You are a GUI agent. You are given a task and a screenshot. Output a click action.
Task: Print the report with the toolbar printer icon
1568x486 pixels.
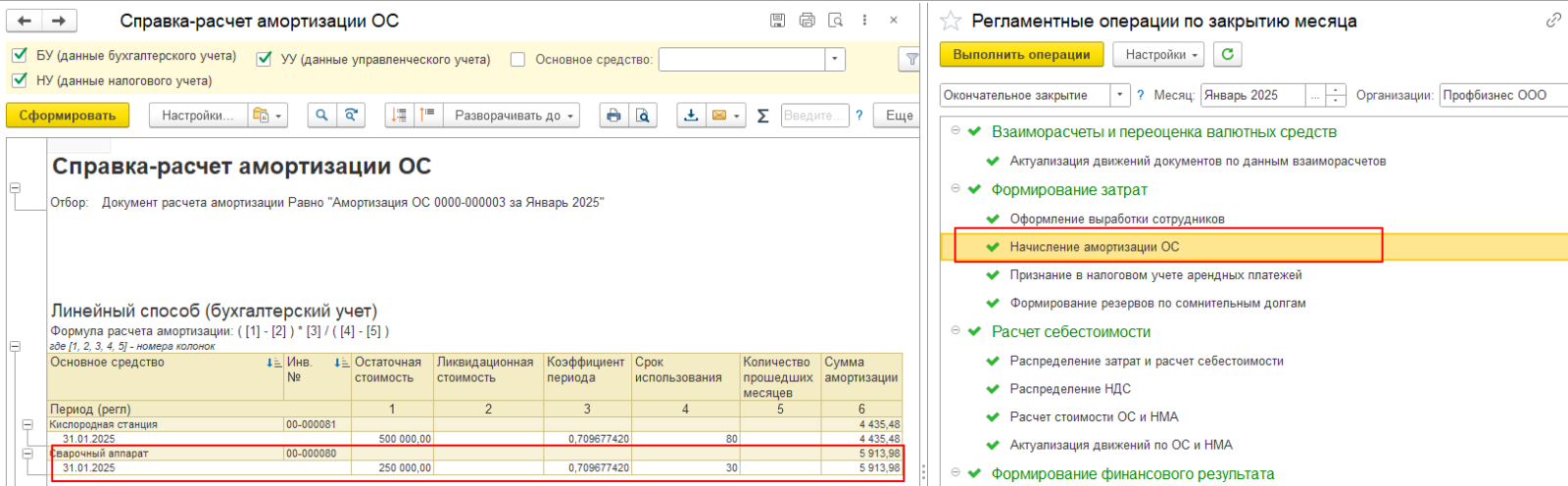[x=613, y=116]
